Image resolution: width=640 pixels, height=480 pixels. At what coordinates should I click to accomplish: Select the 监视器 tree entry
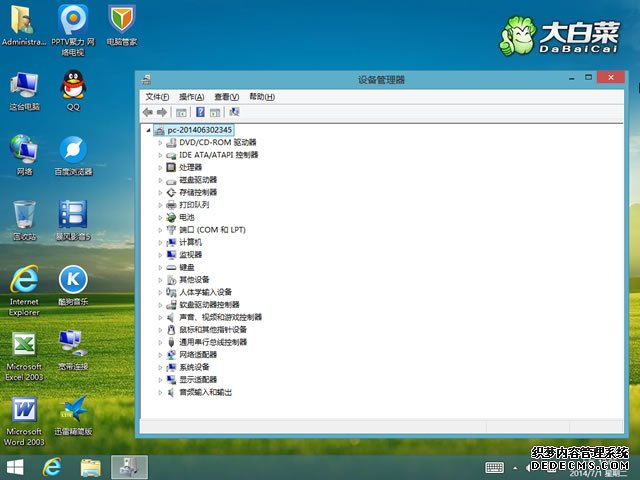pyautogui.click(x=191, y=255)
